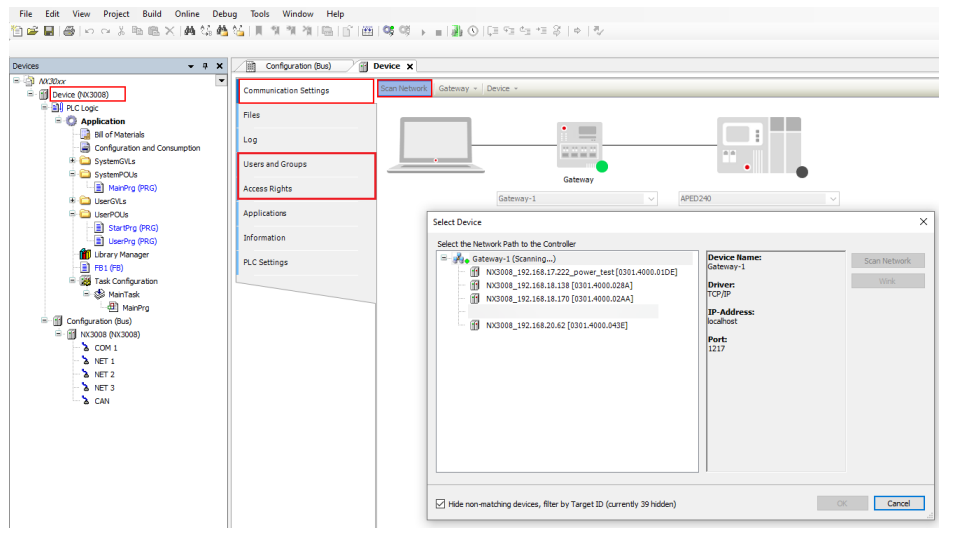Open the Library Manager icon in tree
This screenshot has width=965, height=542.
click(85, 255)
